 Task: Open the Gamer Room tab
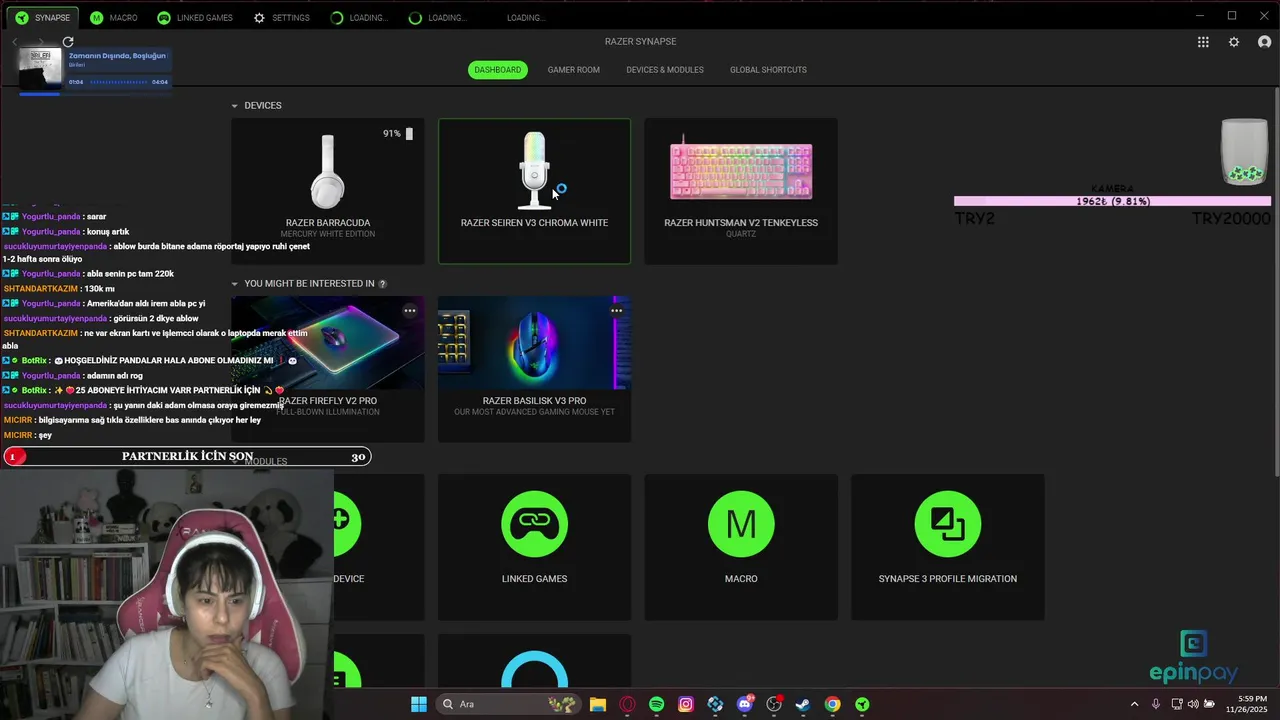click(574, 70)
